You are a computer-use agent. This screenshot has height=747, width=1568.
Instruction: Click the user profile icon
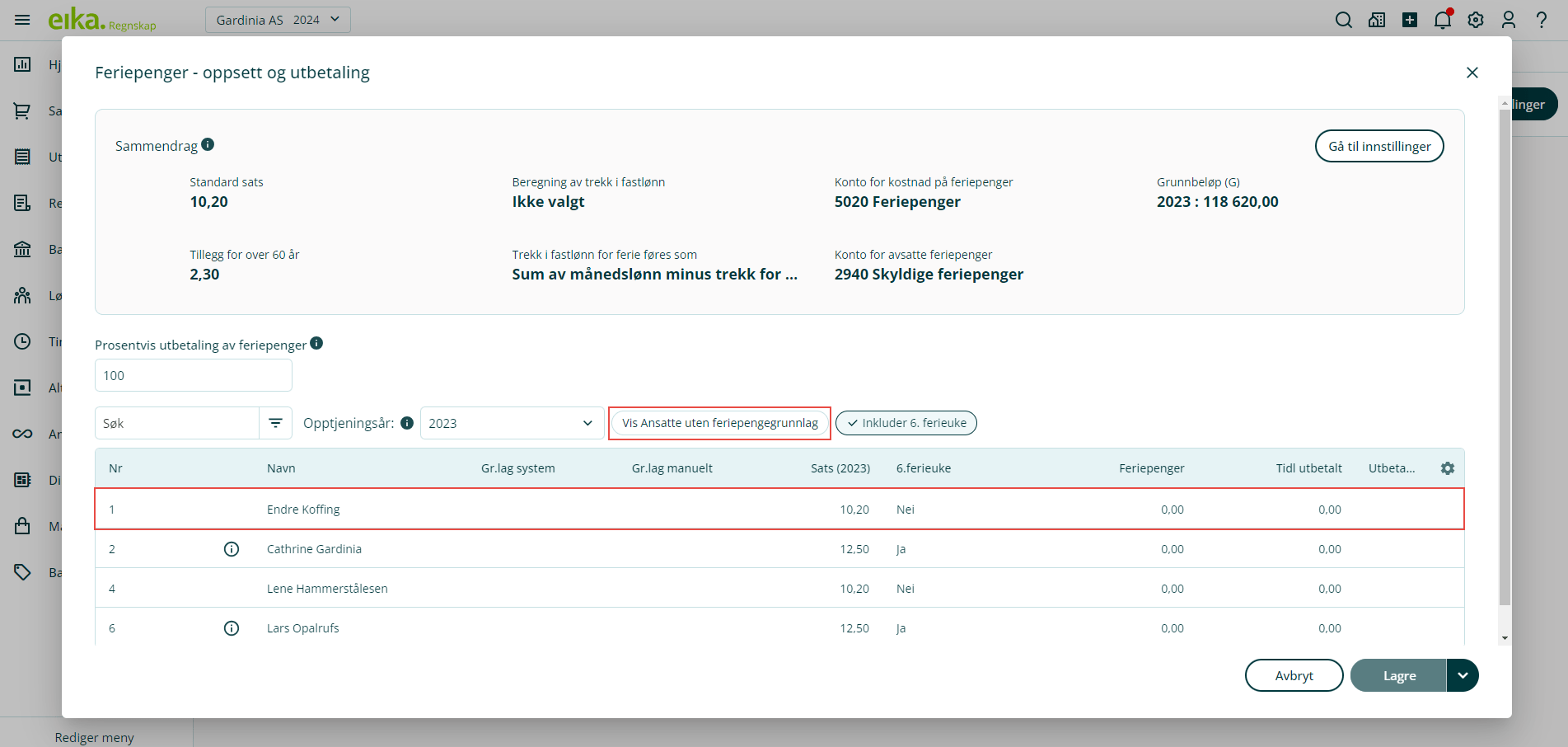[x=1508, y=20]
